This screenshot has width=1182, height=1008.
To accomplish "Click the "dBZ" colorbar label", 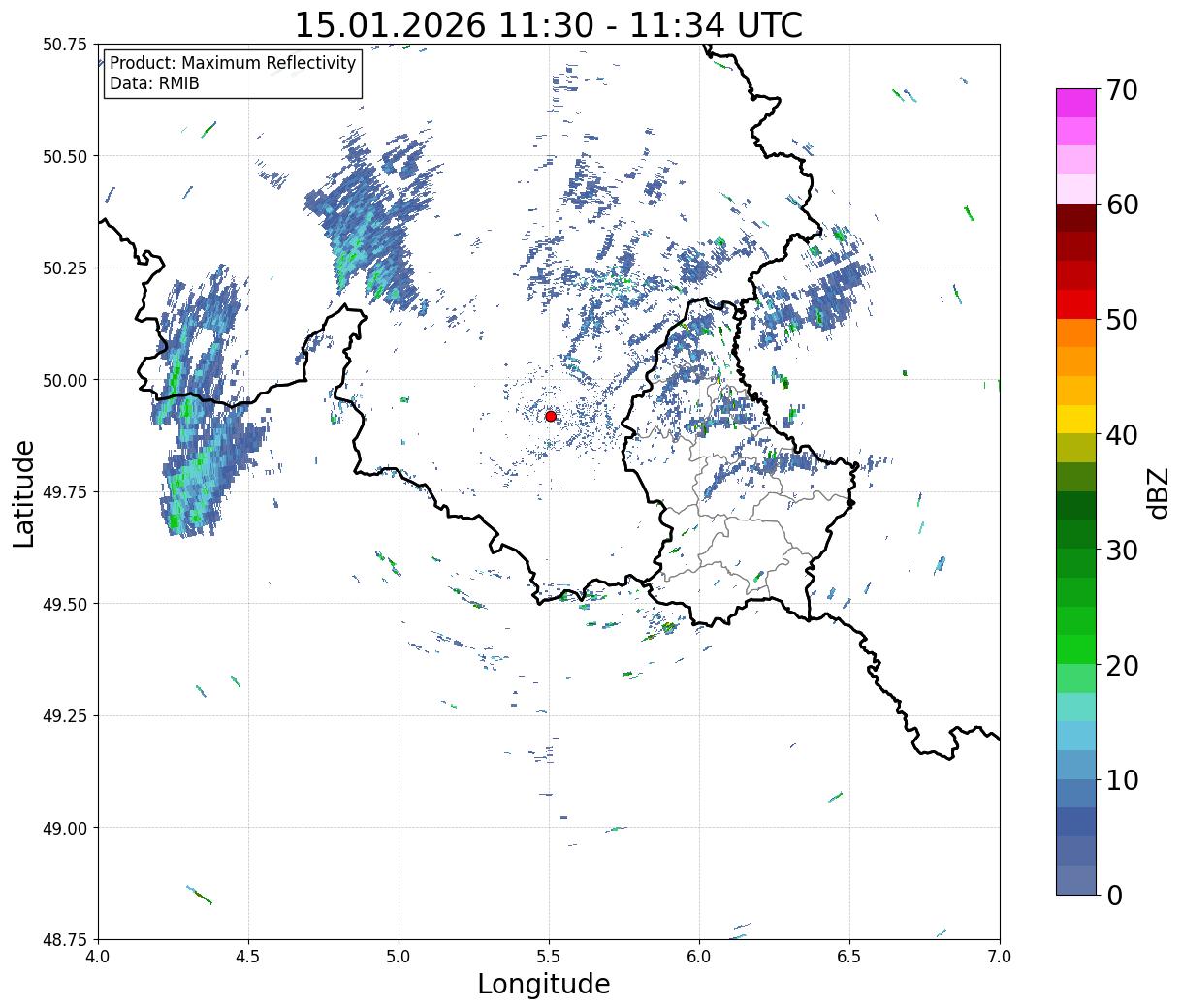I will [x=1158, y=491].
